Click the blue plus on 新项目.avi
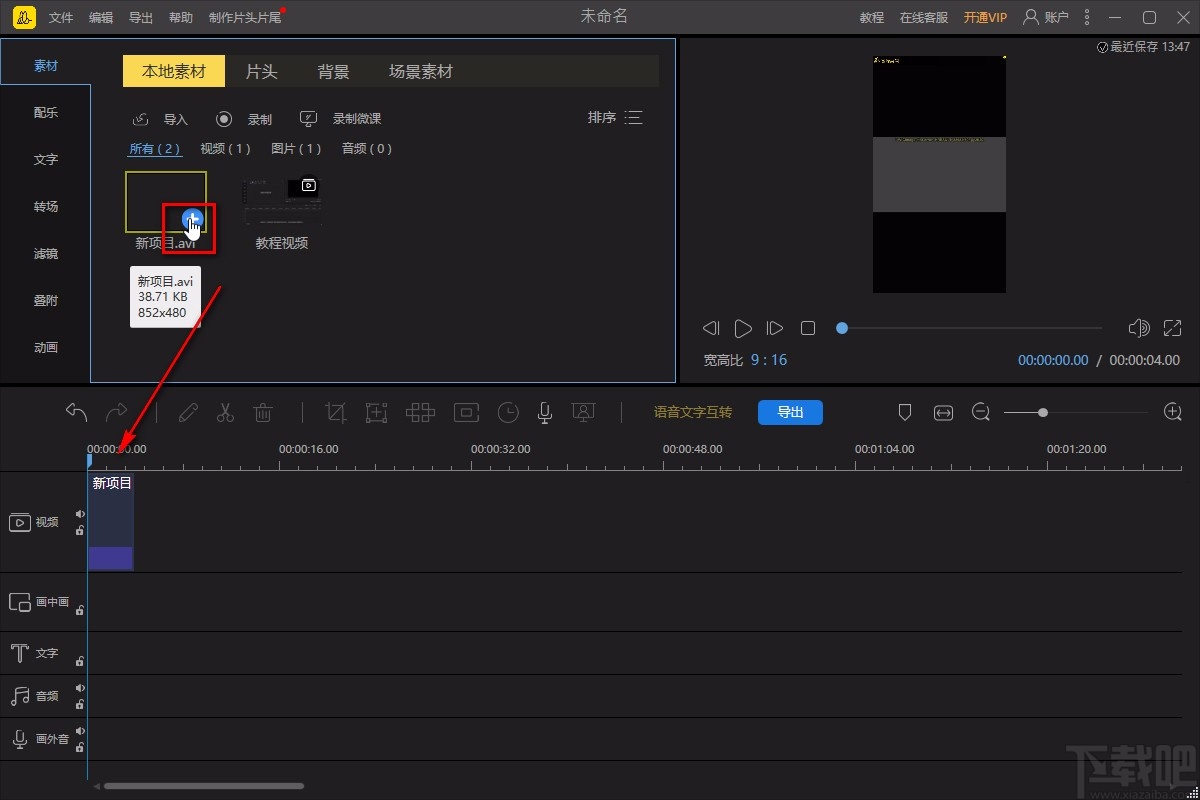This screenshot has height=800, width=1200. 193,219
